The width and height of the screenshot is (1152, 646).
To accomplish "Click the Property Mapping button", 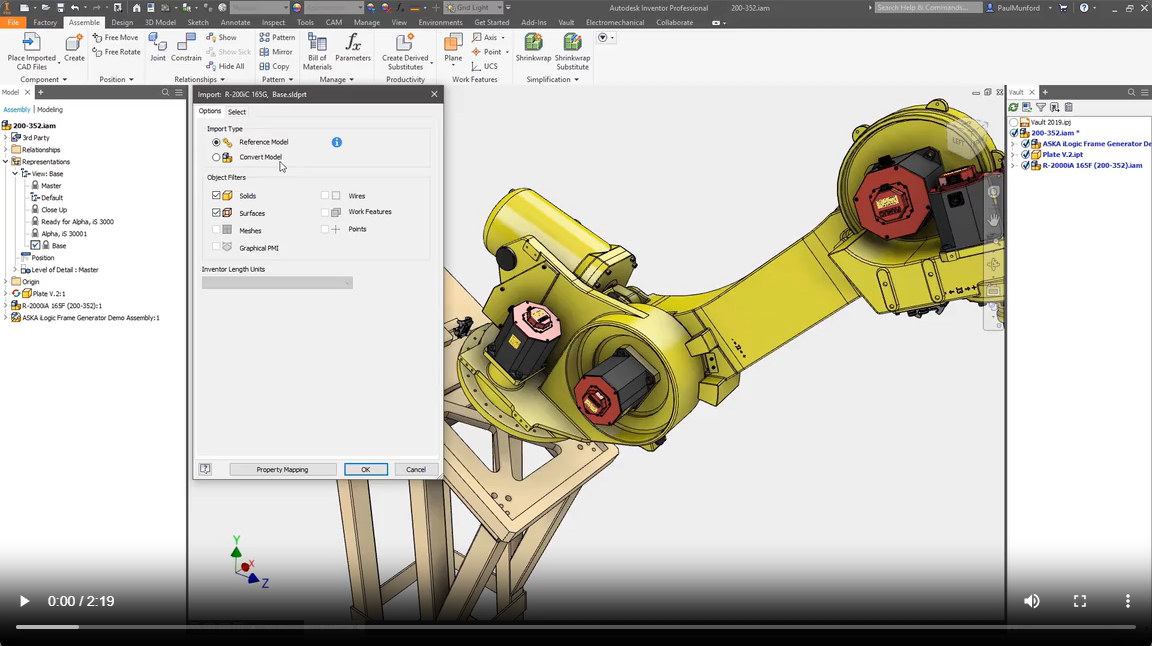I will [282, 469].
